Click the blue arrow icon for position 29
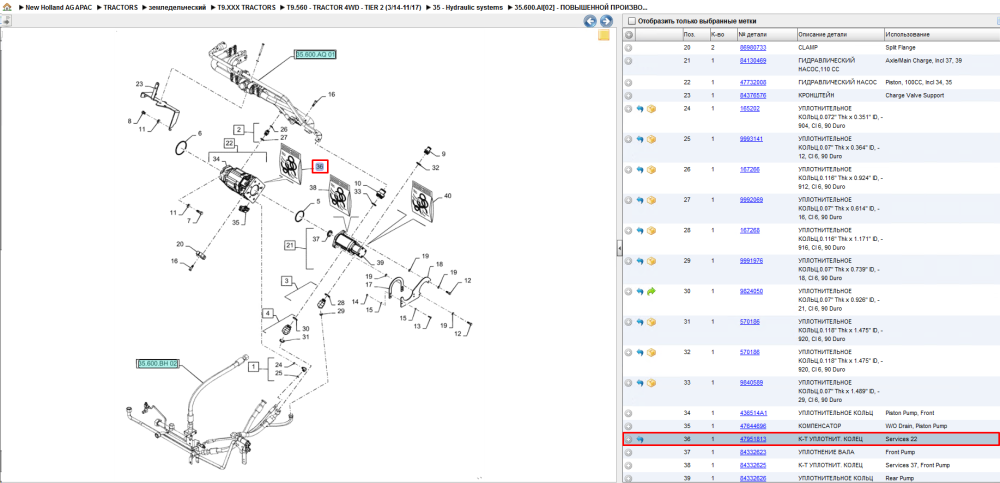1000x483 pixels. pos(640,261)
